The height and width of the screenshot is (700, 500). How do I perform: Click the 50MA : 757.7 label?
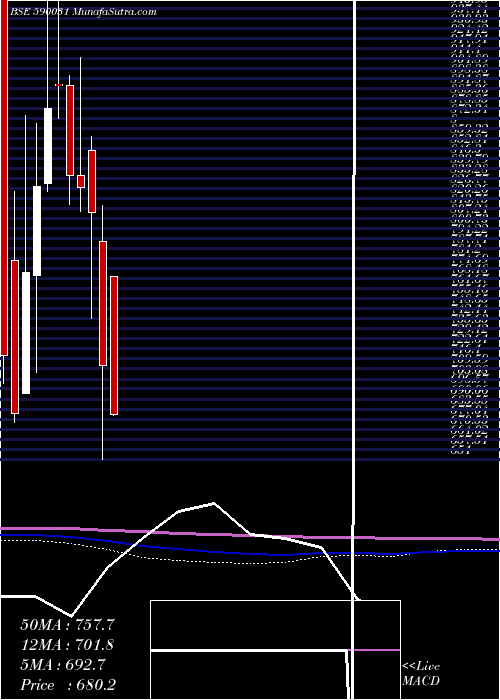tap(67, 625)
